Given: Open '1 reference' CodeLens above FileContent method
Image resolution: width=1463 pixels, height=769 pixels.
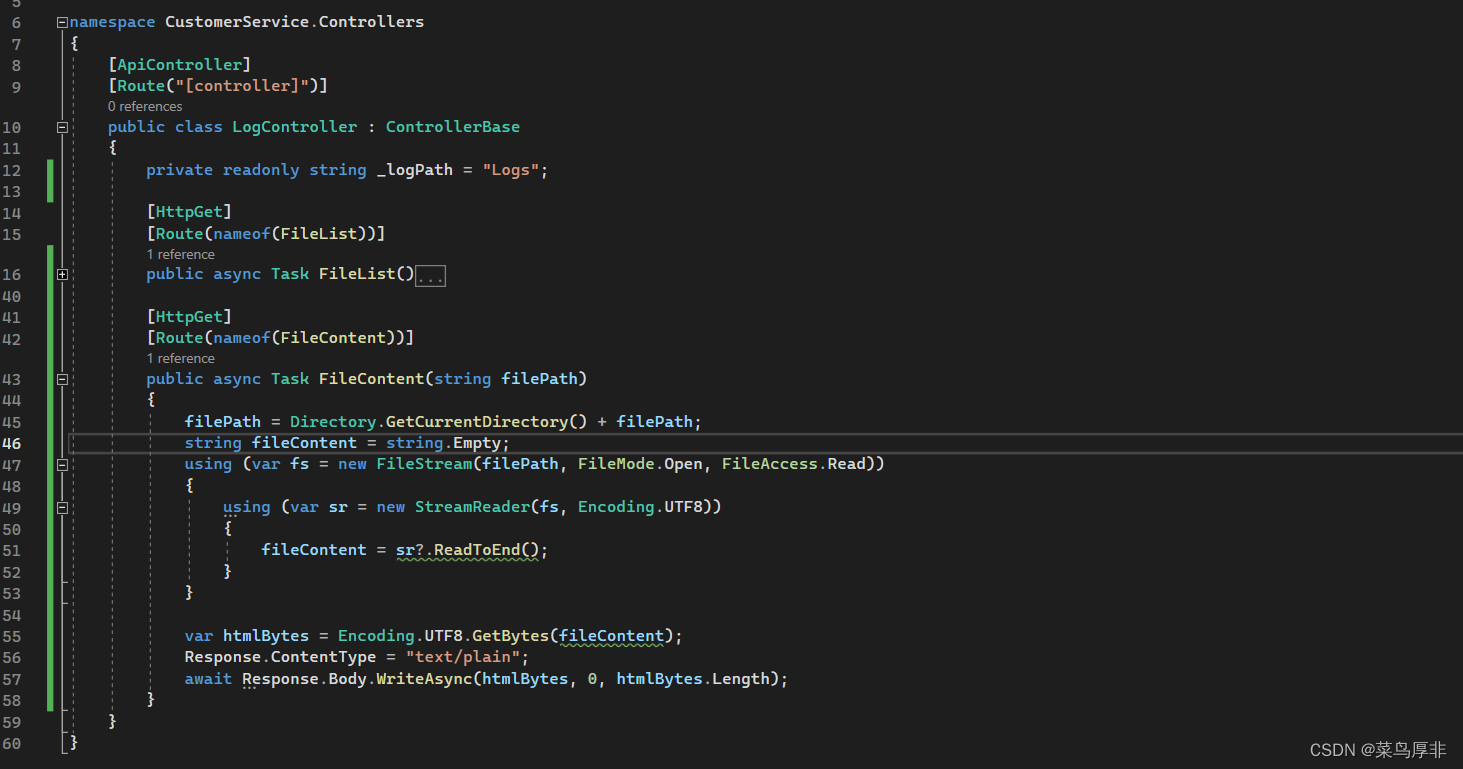Looking at the screenshot, I should tap(181, 358).
